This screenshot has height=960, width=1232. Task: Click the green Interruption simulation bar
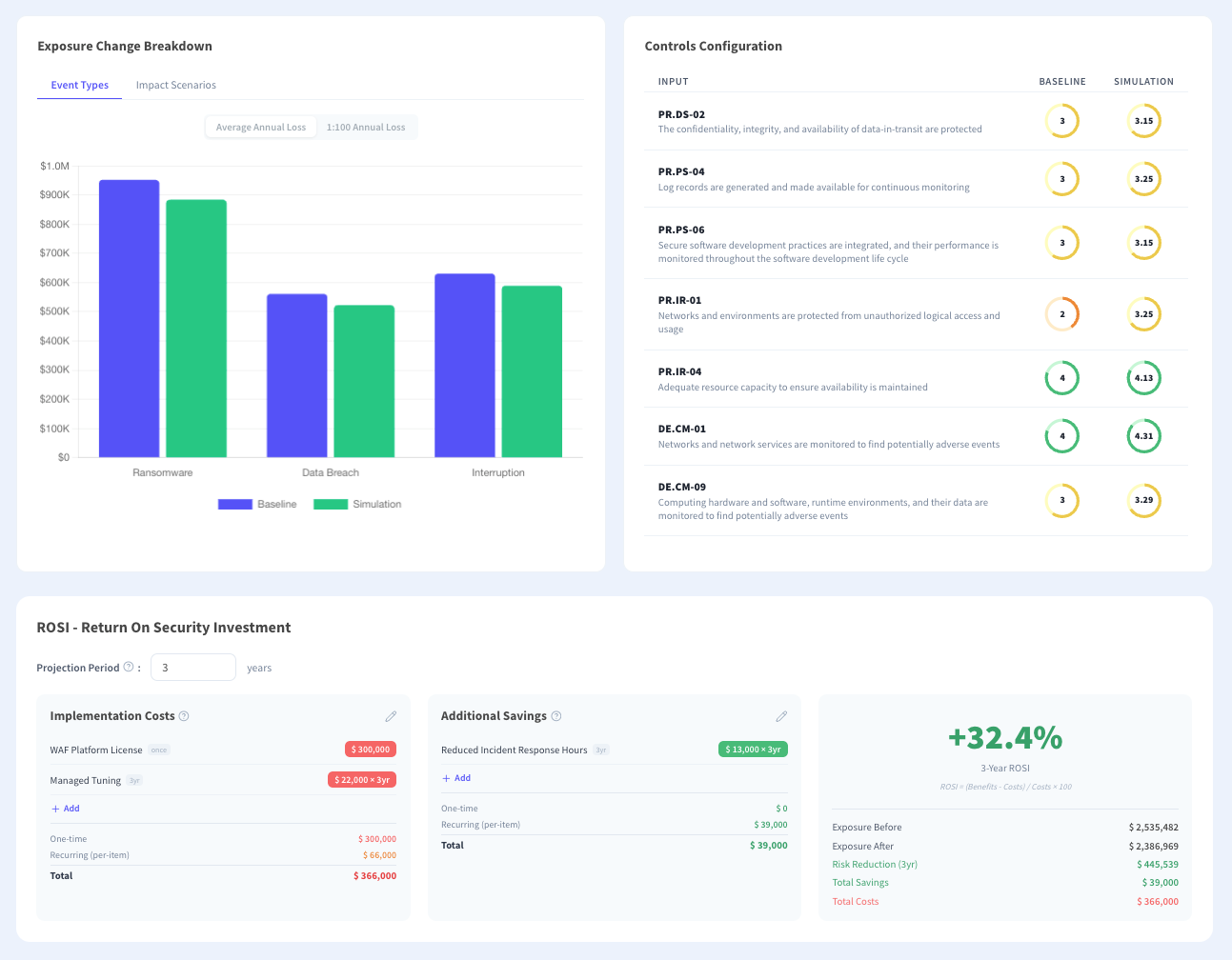(532, 372)
